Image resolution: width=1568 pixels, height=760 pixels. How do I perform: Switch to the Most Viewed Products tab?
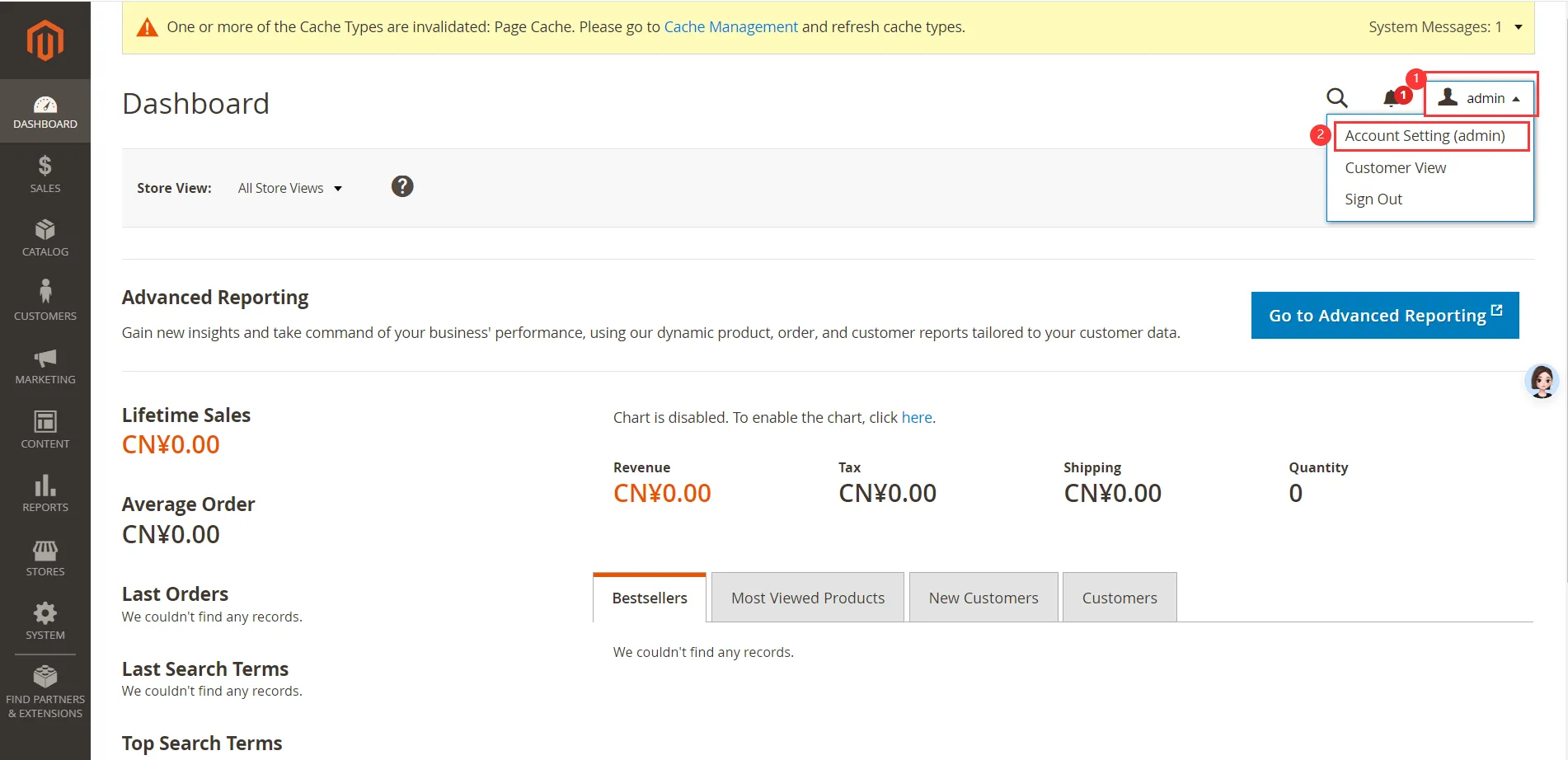pyautogui.click(x=807, y=598)
